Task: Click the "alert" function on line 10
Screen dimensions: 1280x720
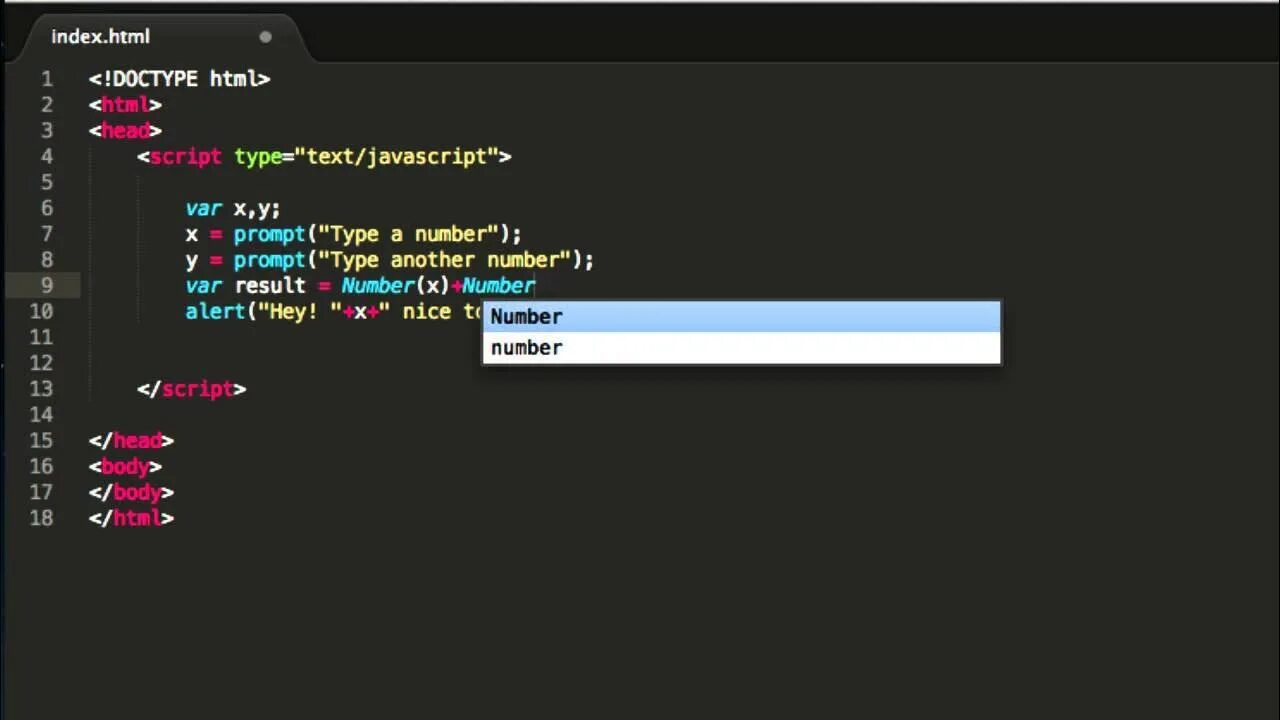Action: pos(215,312)
